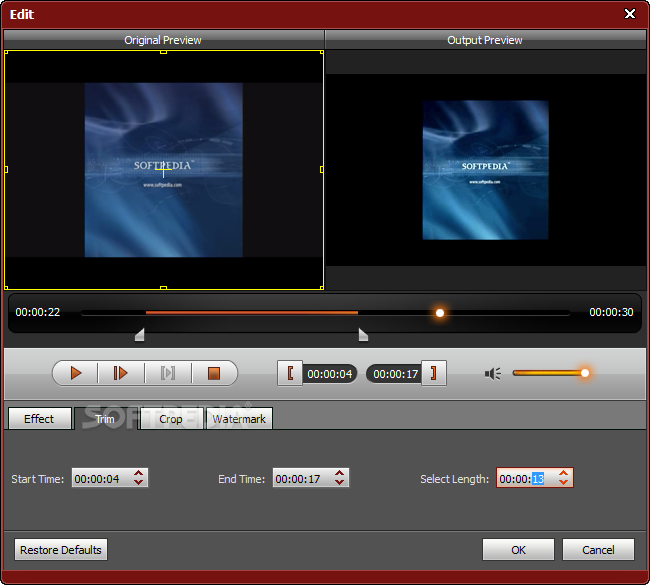Start playback with the Play button
The image size is (650, 585).
click(75, 373)
